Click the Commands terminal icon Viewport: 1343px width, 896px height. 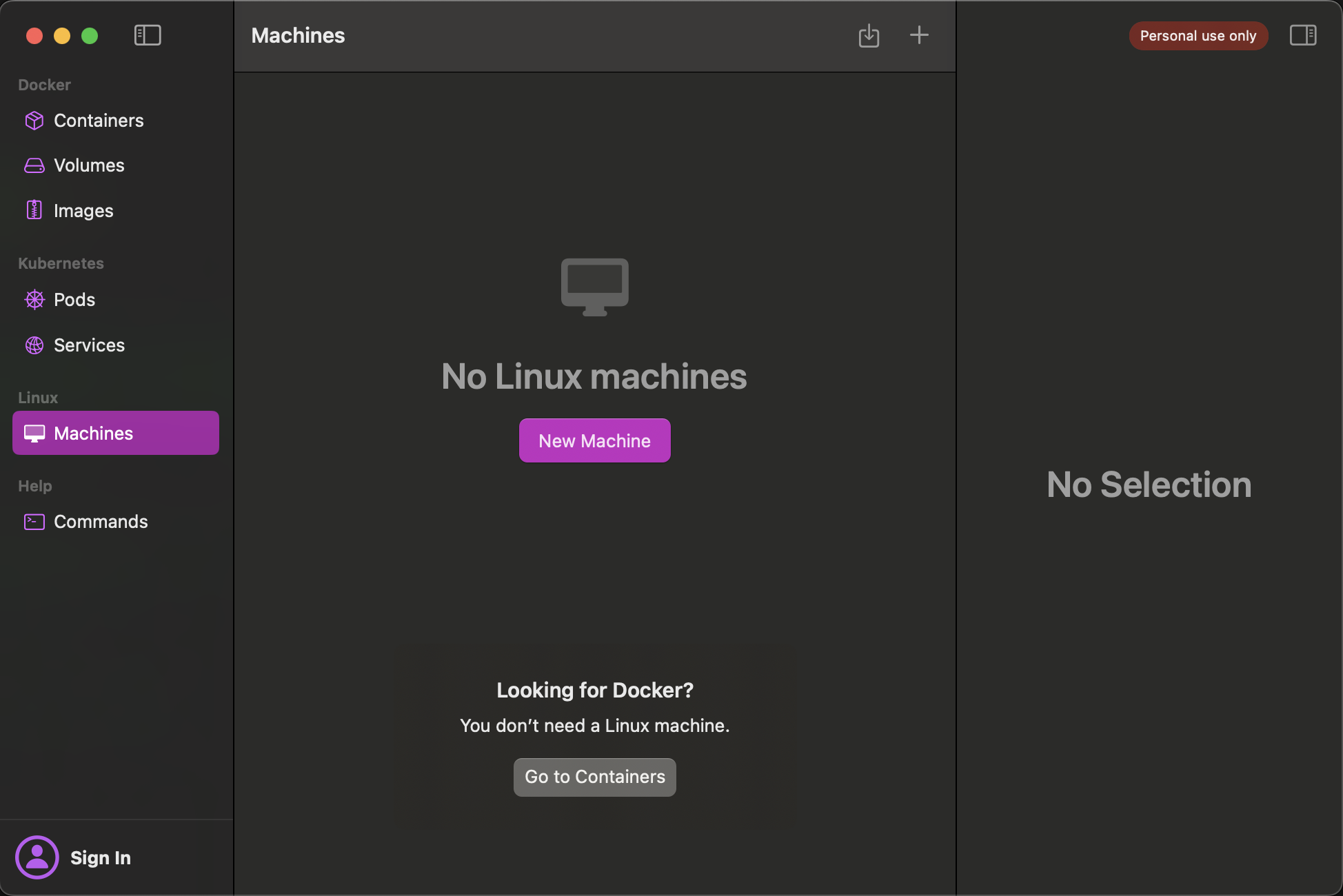click(x=34, y=522)
